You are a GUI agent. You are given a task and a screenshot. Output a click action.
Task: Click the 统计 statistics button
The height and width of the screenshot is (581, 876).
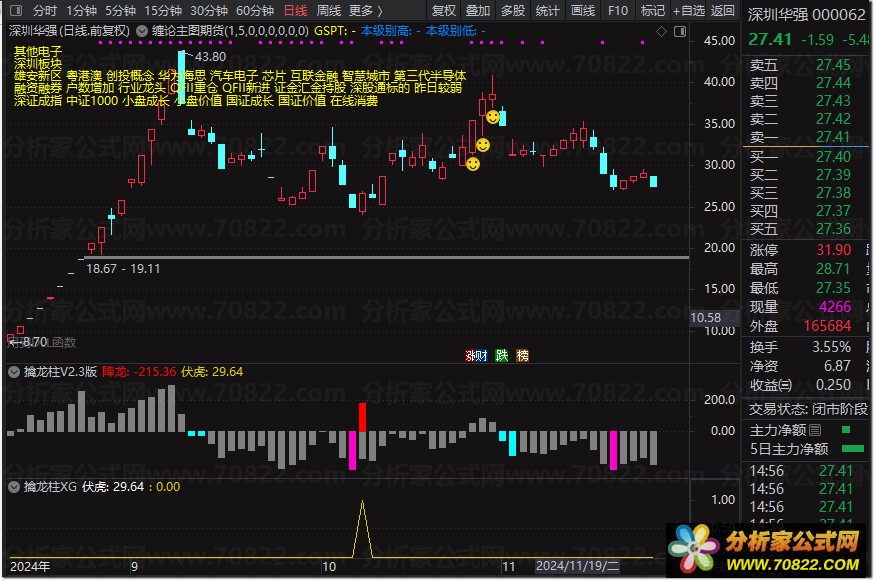[547, 11]
